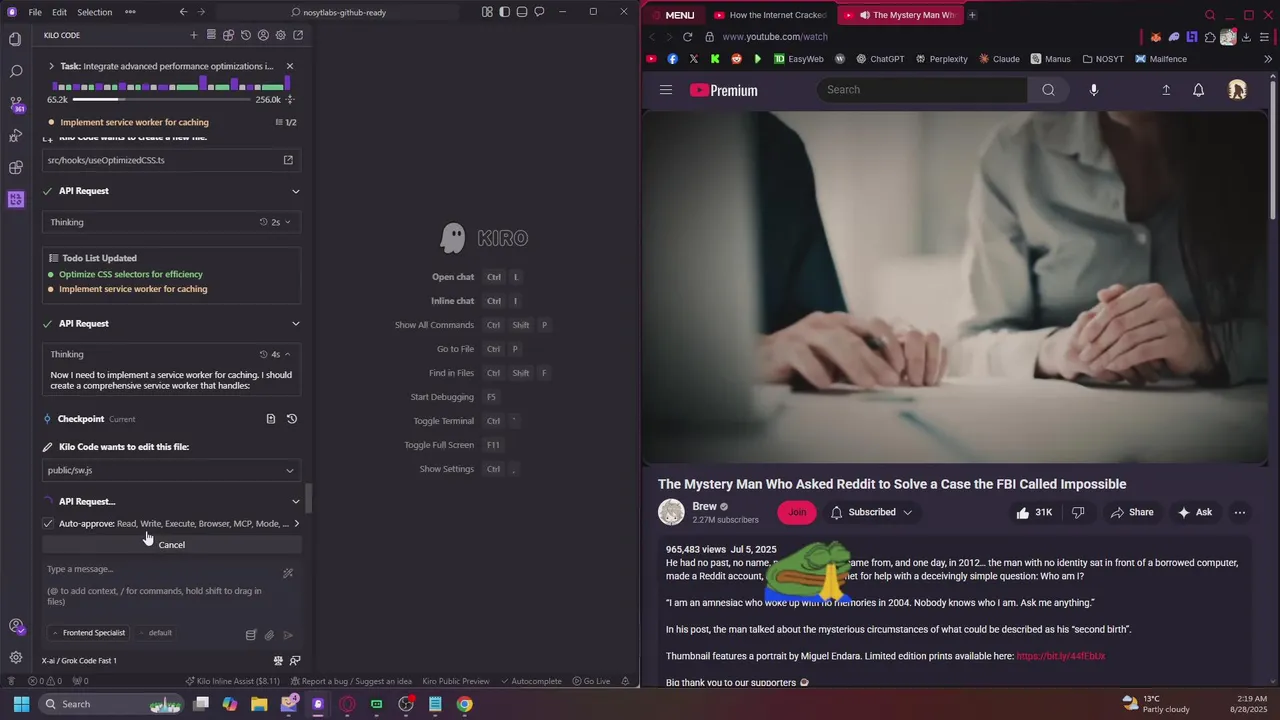Toggle Kiro panel layout button
Screen dimensions: 1280x720
coord(522,12)
